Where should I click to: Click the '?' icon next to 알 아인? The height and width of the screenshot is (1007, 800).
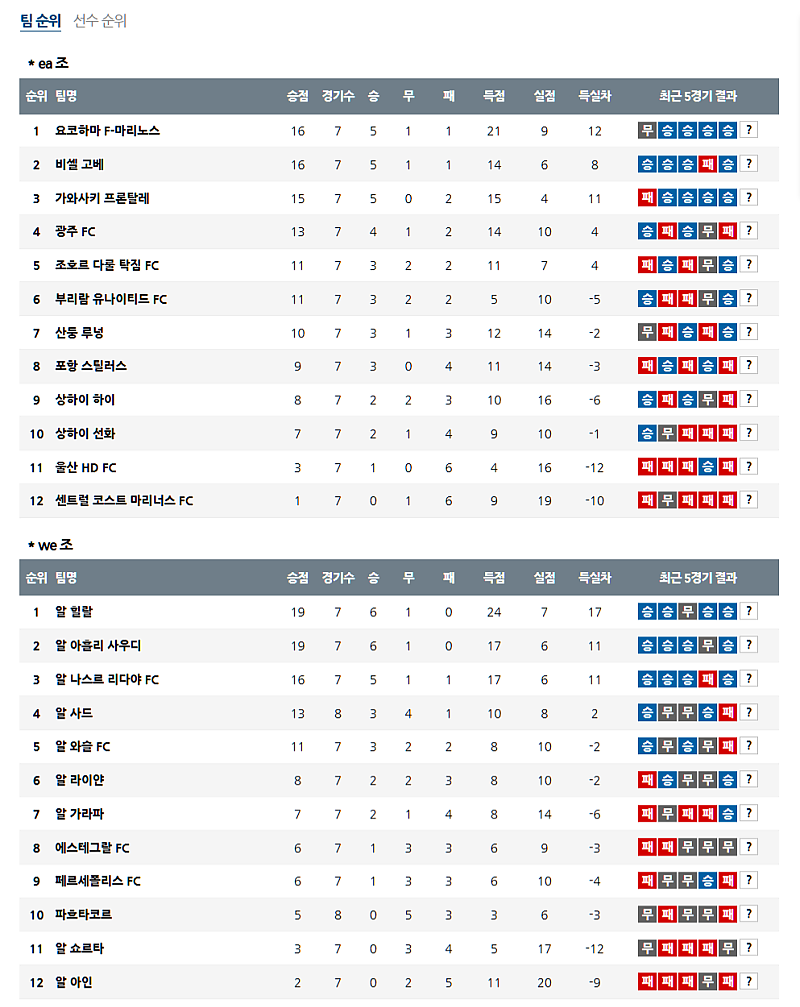tap(749, 982)
